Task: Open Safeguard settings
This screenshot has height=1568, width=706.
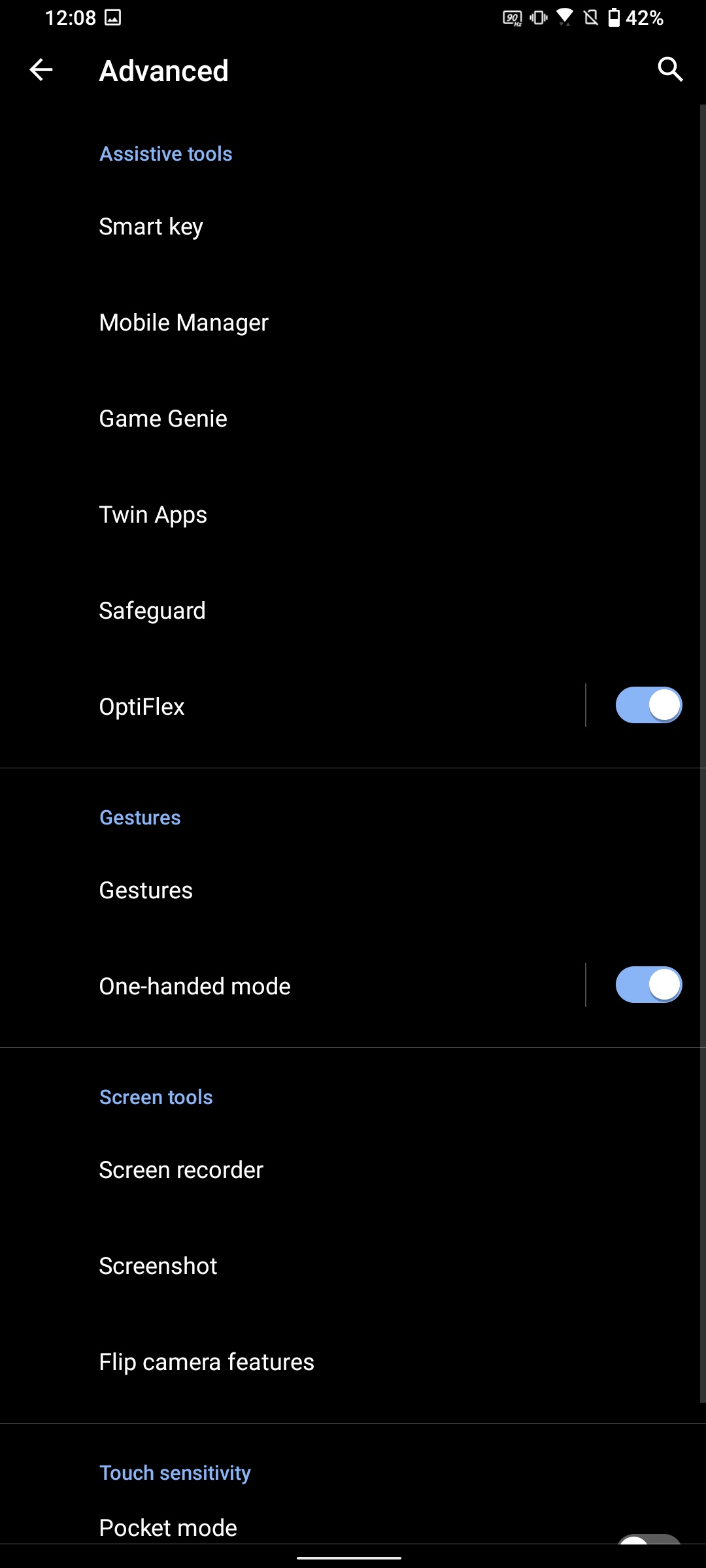Action: tap(152, 611)
